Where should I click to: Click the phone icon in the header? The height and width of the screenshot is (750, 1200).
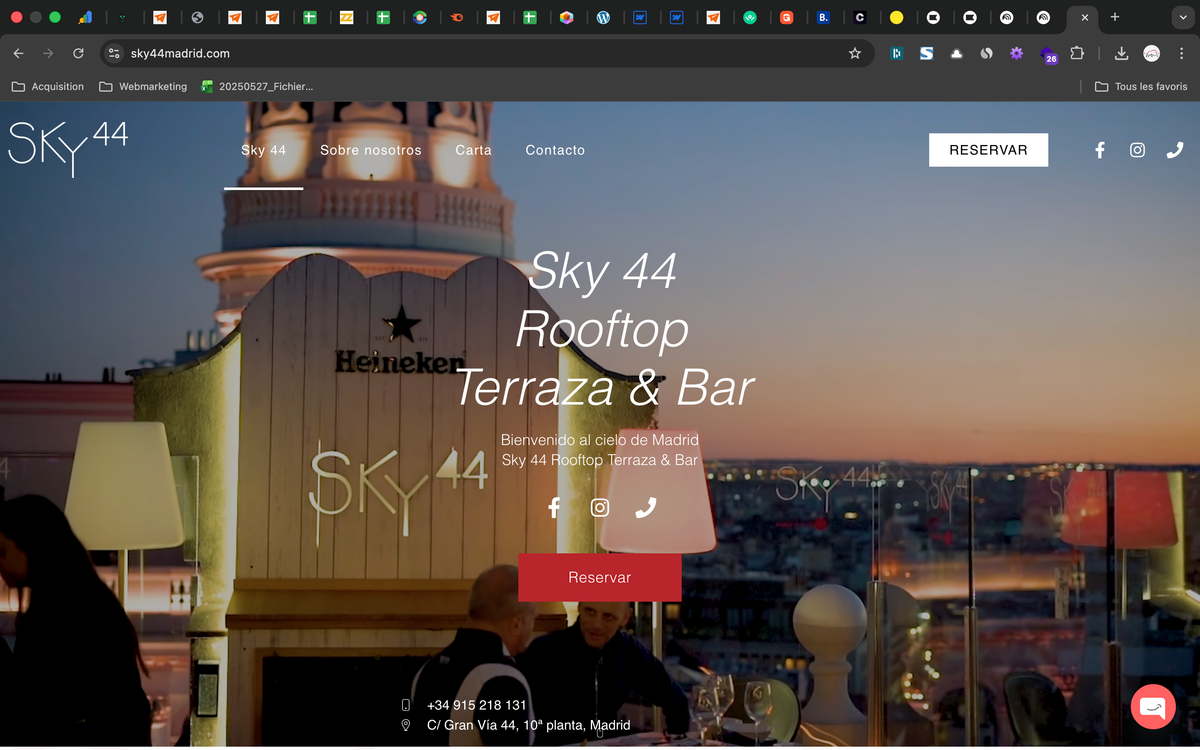pos(1175,150)
